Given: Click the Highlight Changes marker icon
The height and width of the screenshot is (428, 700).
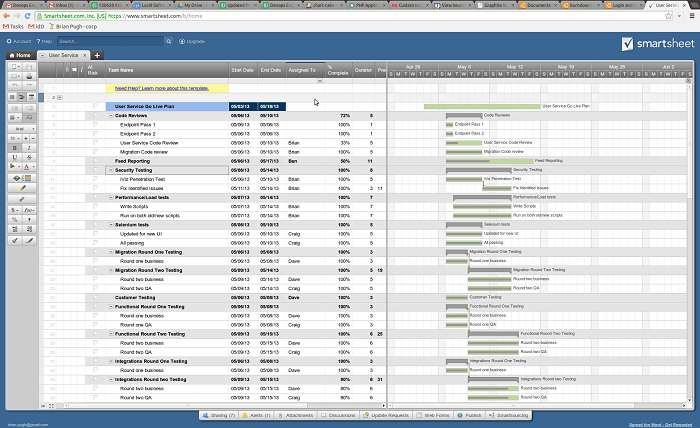Looking at the screenshot, I should pyautogui.click(x=22, y=188).
